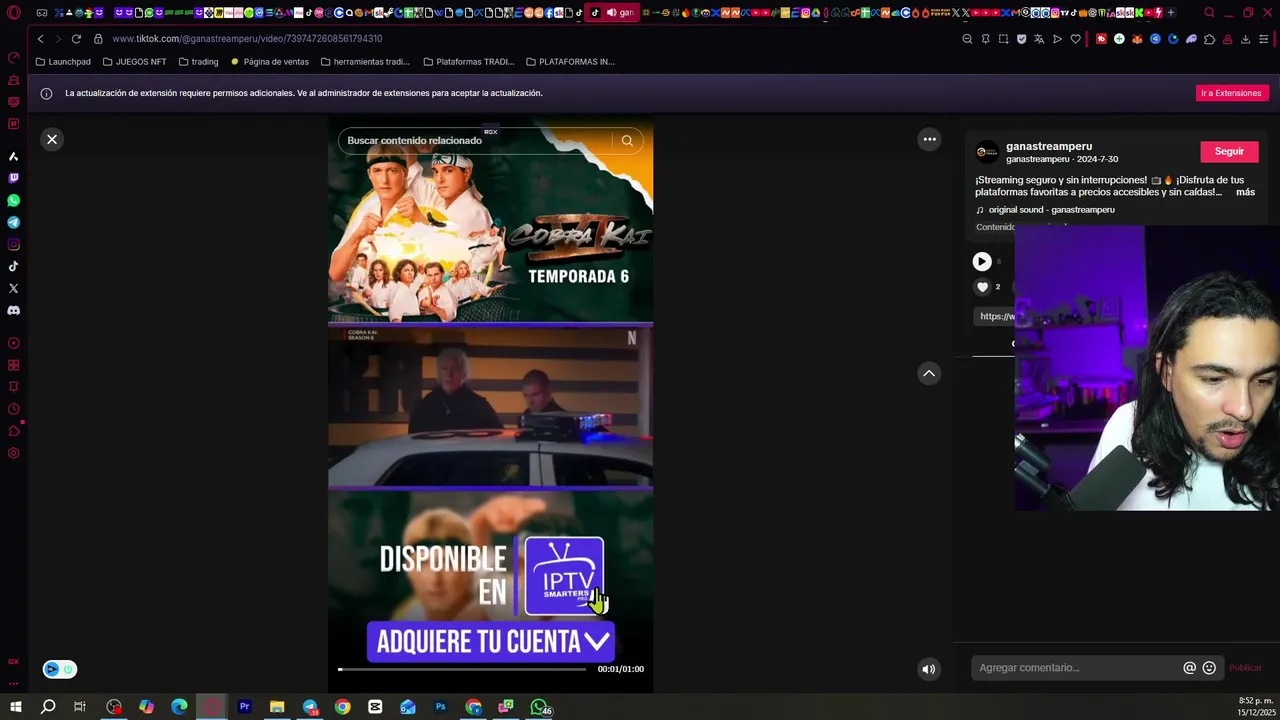Viewport: 1280px width, 720px height.
Task: Open the X panel in Opera sidebar
Action: click(13, 288)
